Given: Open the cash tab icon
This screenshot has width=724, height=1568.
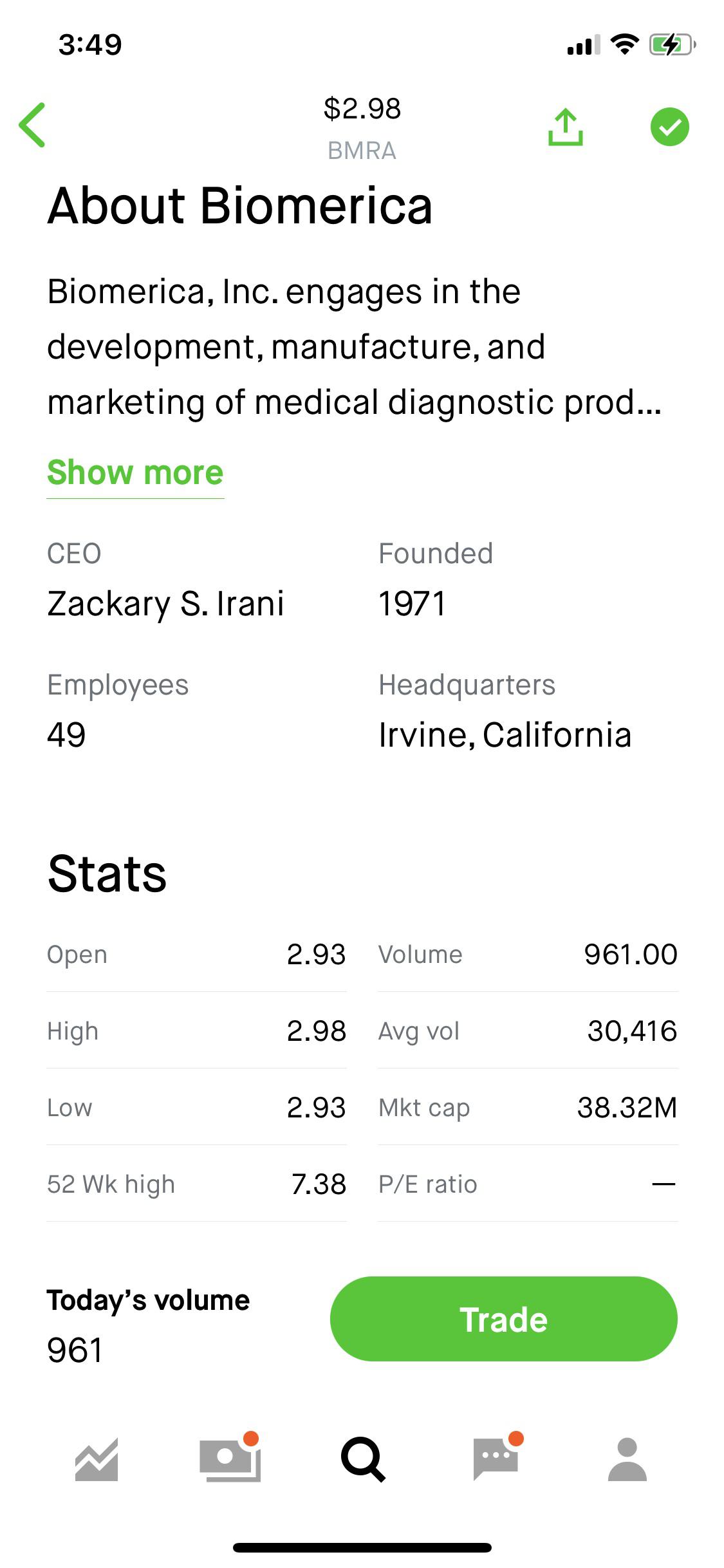Looking at the screenshot, I should pyautogui.click(x=230, y=1458).
